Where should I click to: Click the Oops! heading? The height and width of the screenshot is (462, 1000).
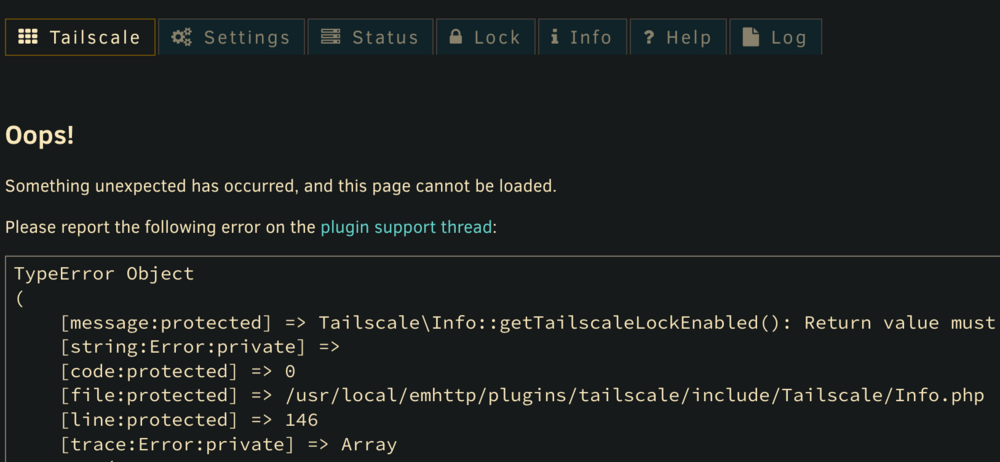click(x=40, y=136)
